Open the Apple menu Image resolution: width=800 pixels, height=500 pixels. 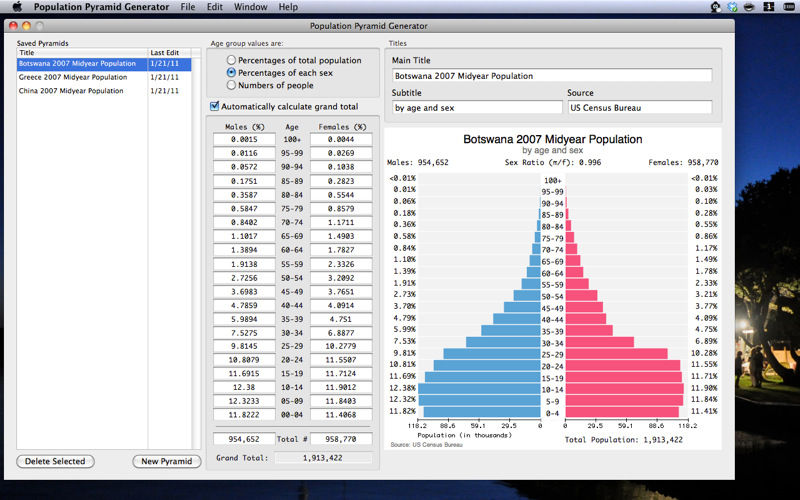17,7
